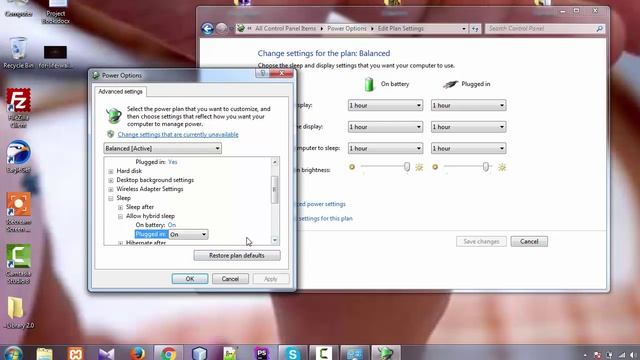Open Google Chrome from the taskbar
640x360 pixels.
coord(169,353)
